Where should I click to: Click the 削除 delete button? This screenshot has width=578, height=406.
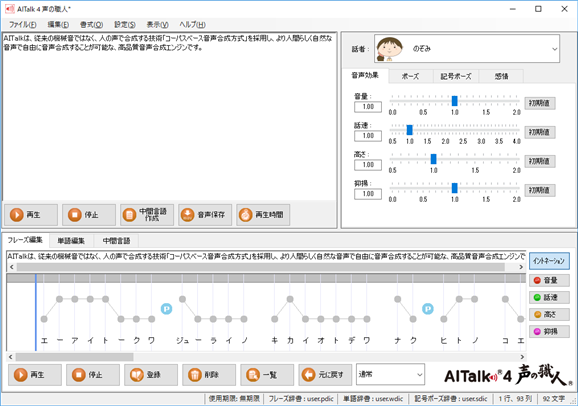(x=209, y=375)
